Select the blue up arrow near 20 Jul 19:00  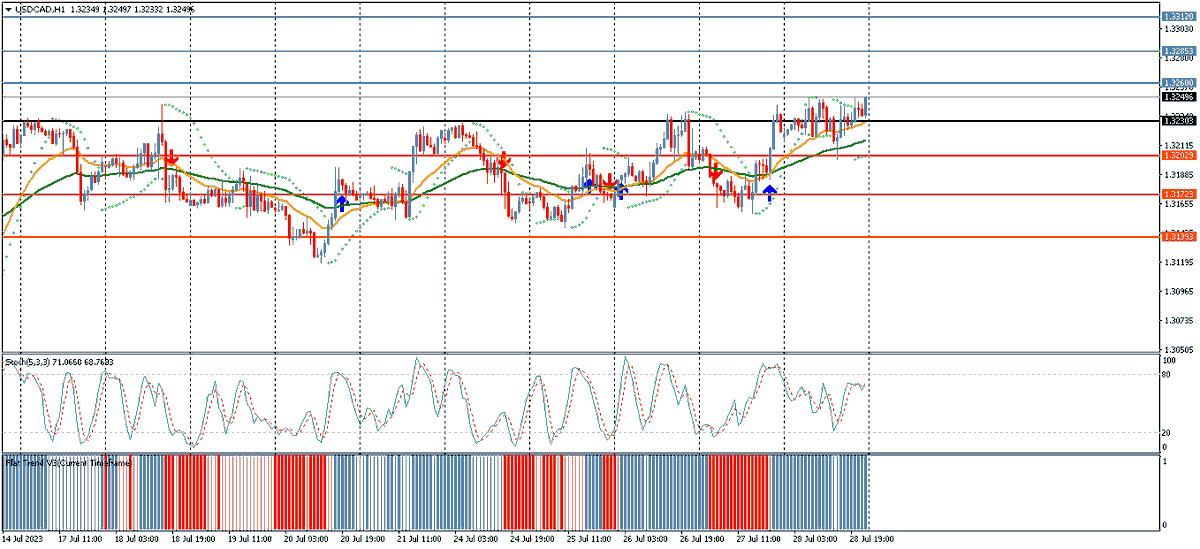pos(341,203)
